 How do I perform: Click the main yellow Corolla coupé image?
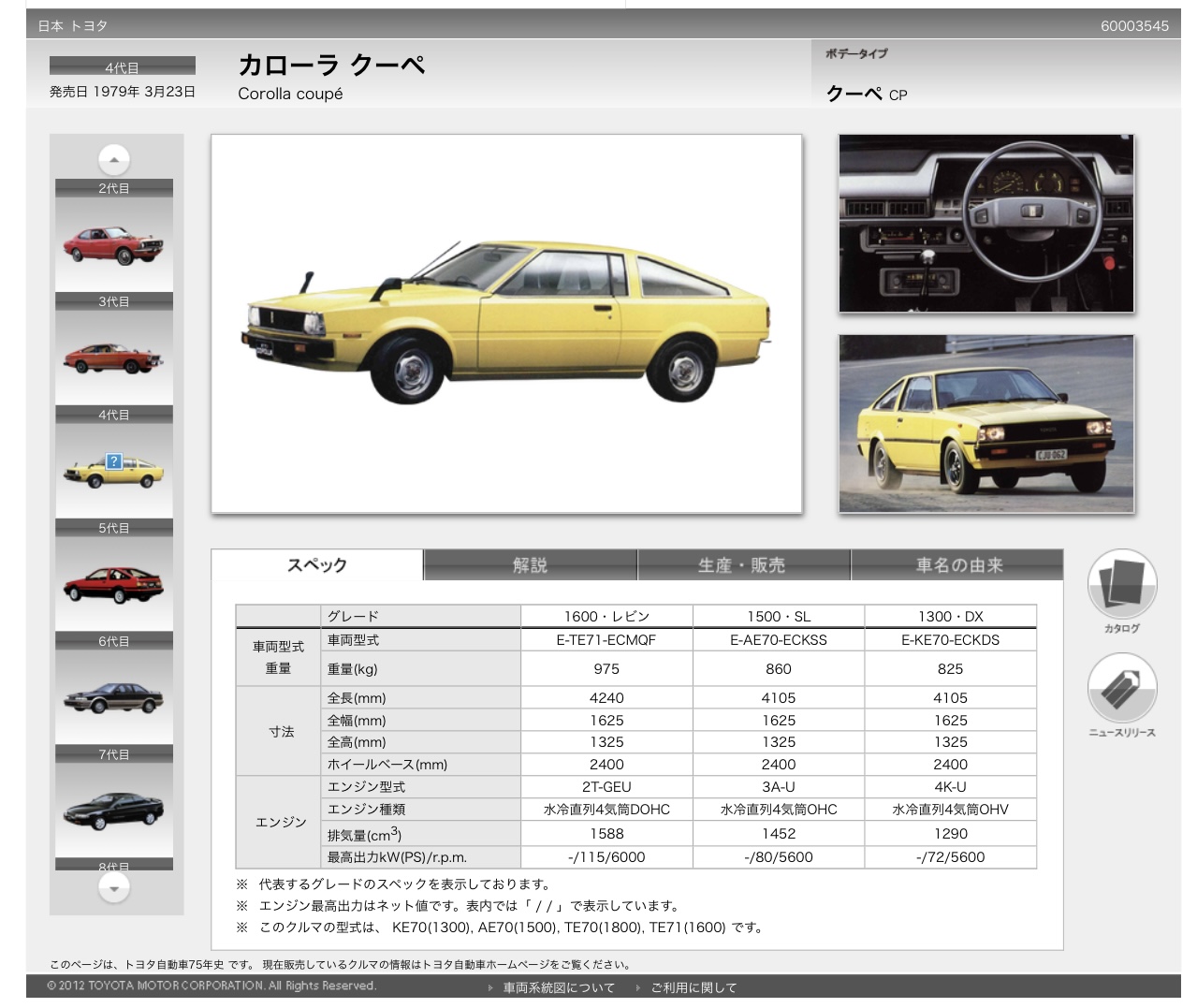[506, 324]
